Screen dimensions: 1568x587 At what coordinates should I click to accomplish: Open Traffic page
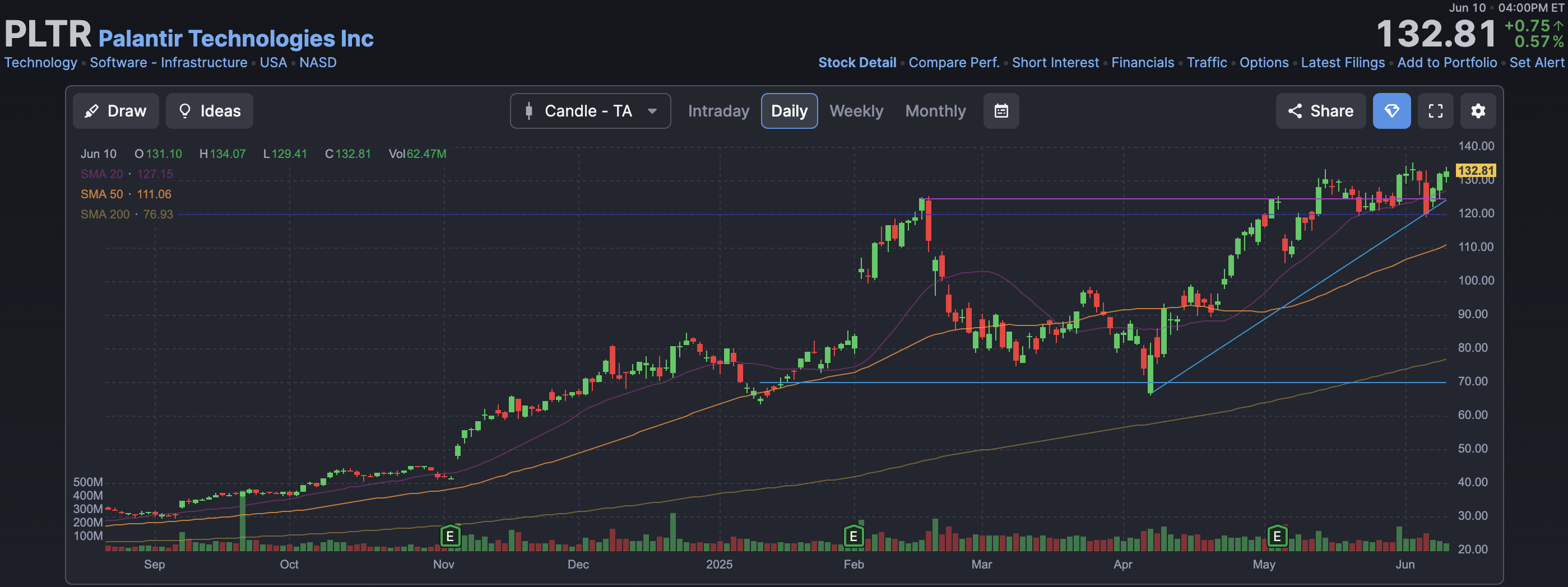click(1207, 63)
